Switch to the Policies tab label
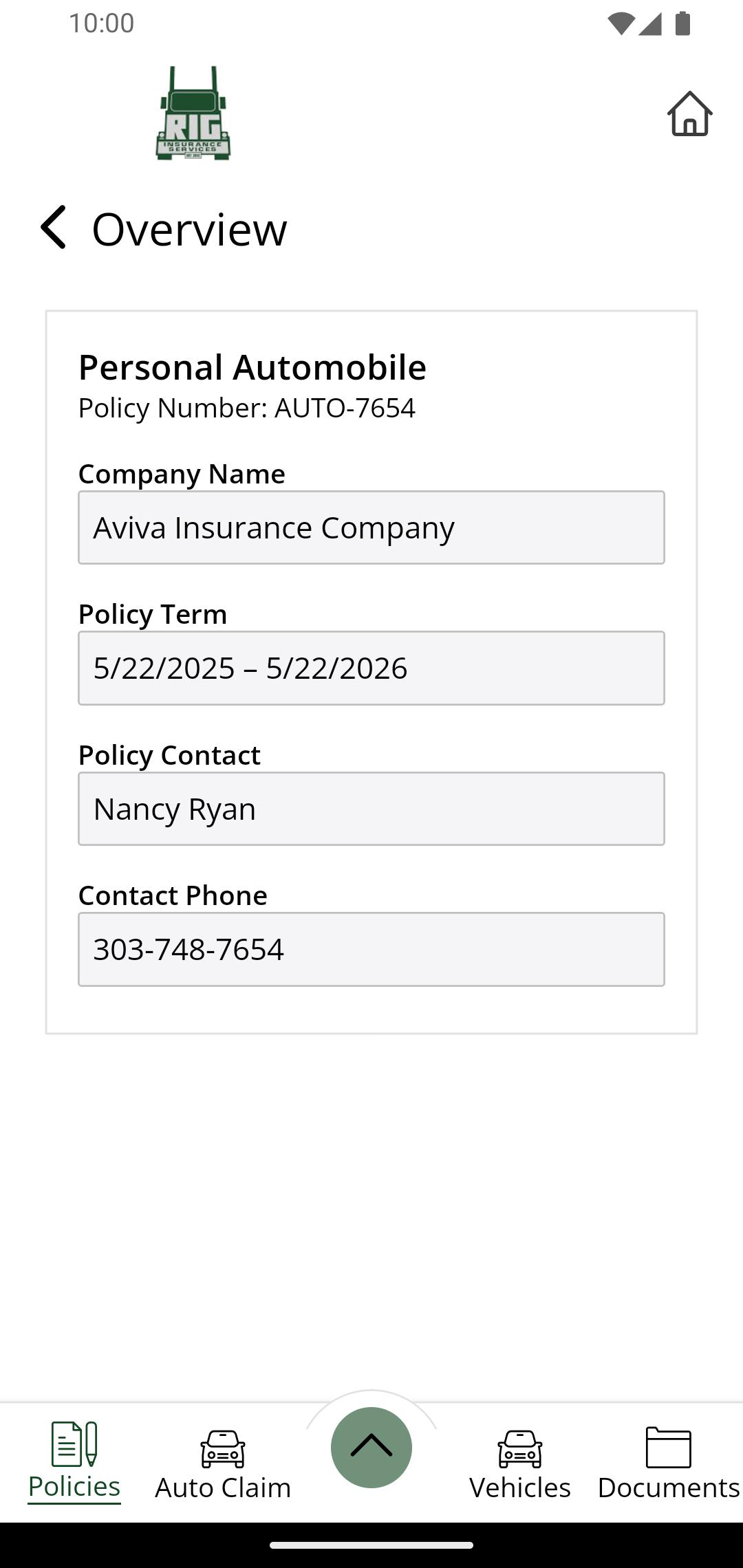The height and width of the screenshot is (1568, 743). 74,1487
